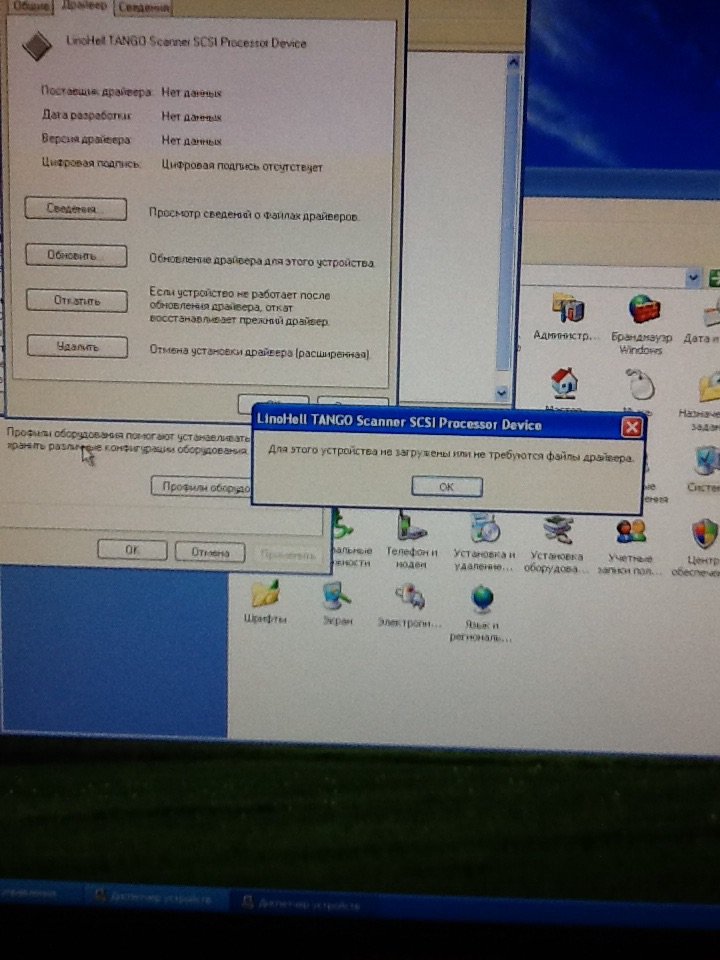The image size is (720, 960).
Task: Click the driver files message box text
Action: click(451, 454)
